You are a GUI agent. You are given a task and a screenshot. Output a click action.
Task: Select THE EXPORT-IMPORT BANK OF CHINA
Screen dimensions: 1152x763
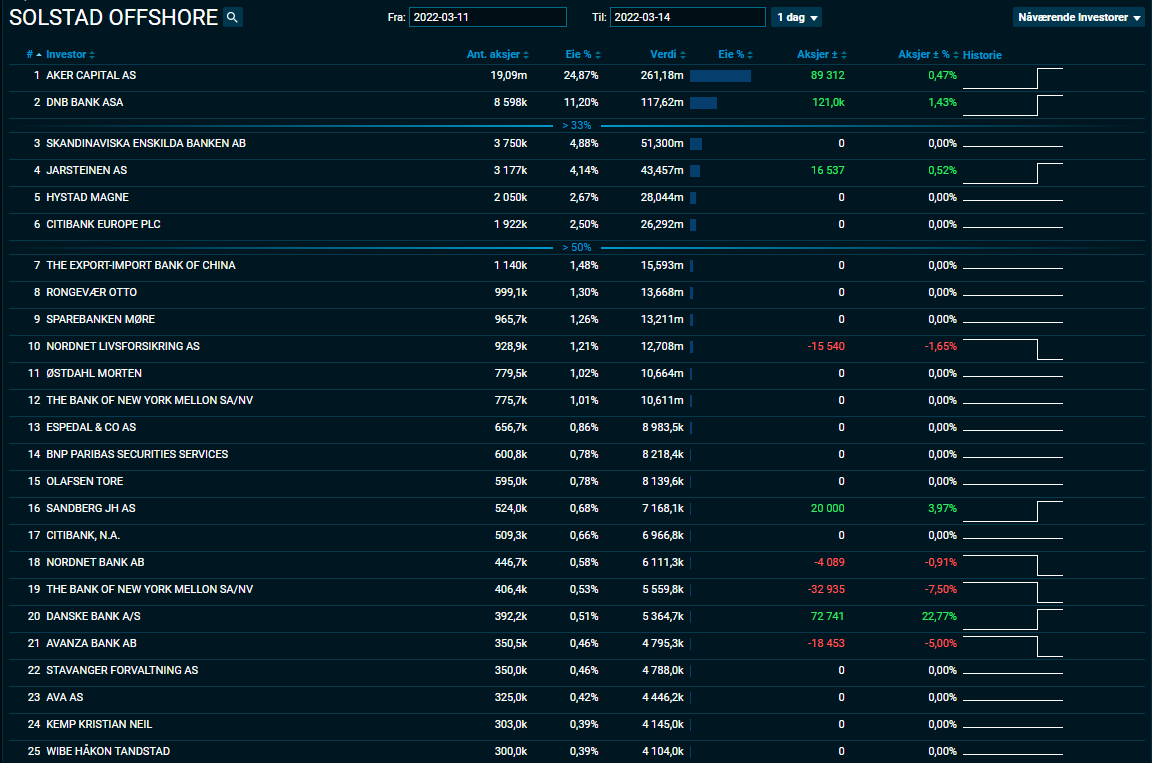coord(141,265)
